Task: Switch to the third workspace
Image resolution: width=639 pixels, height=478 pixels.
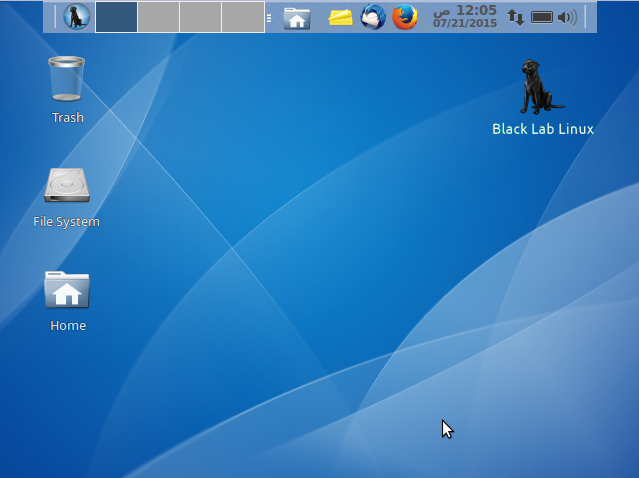Action: pyautogui.click(x=201, y=17)
